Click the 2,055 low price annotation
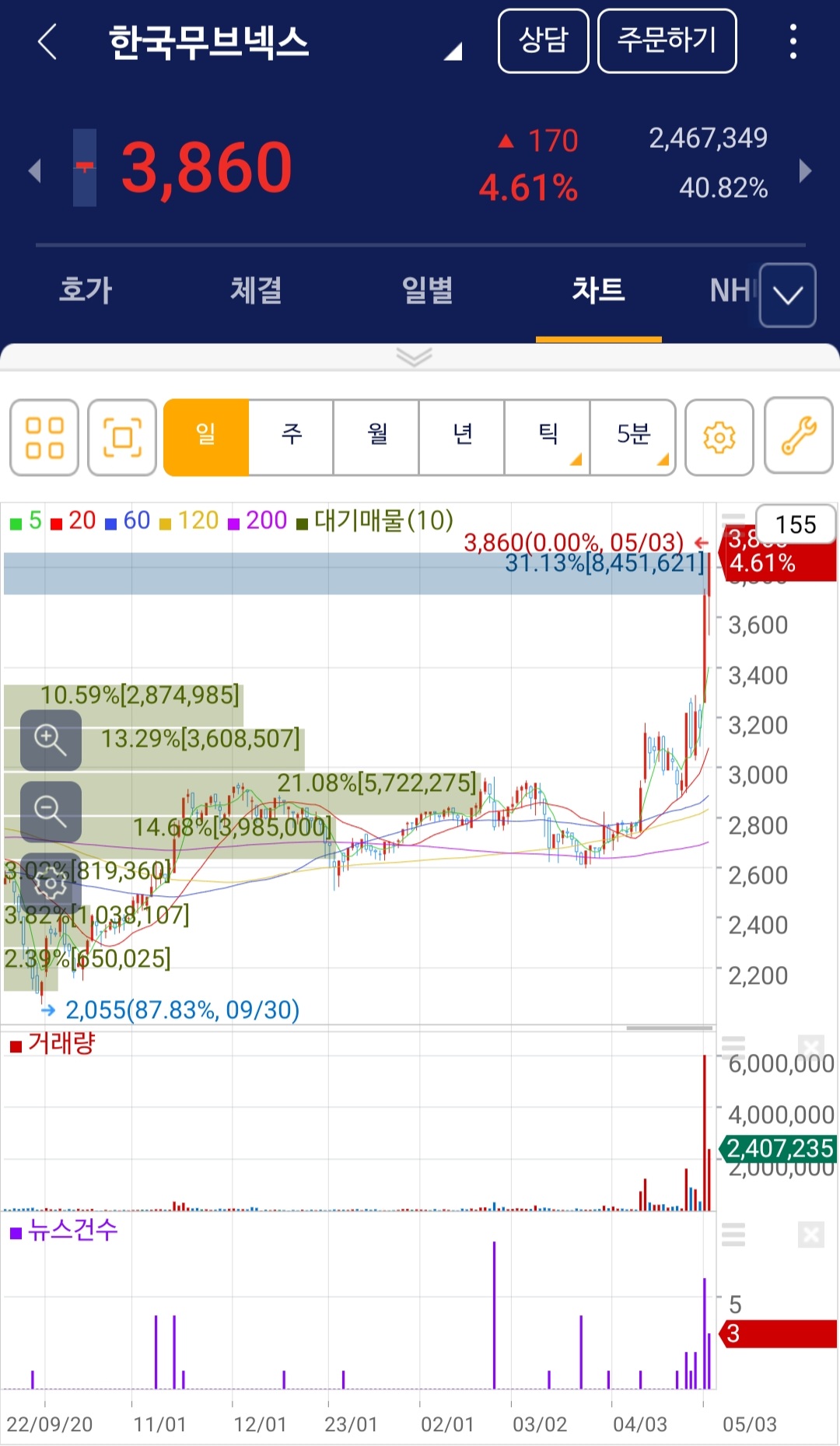Screen dimensions: 840x1446 point(170,1010)
